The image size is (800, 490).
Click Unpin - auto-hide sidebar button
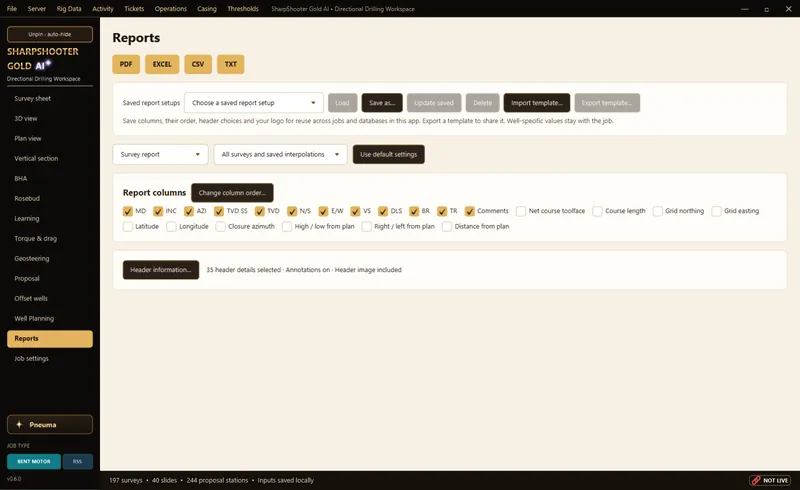point(50,34)
